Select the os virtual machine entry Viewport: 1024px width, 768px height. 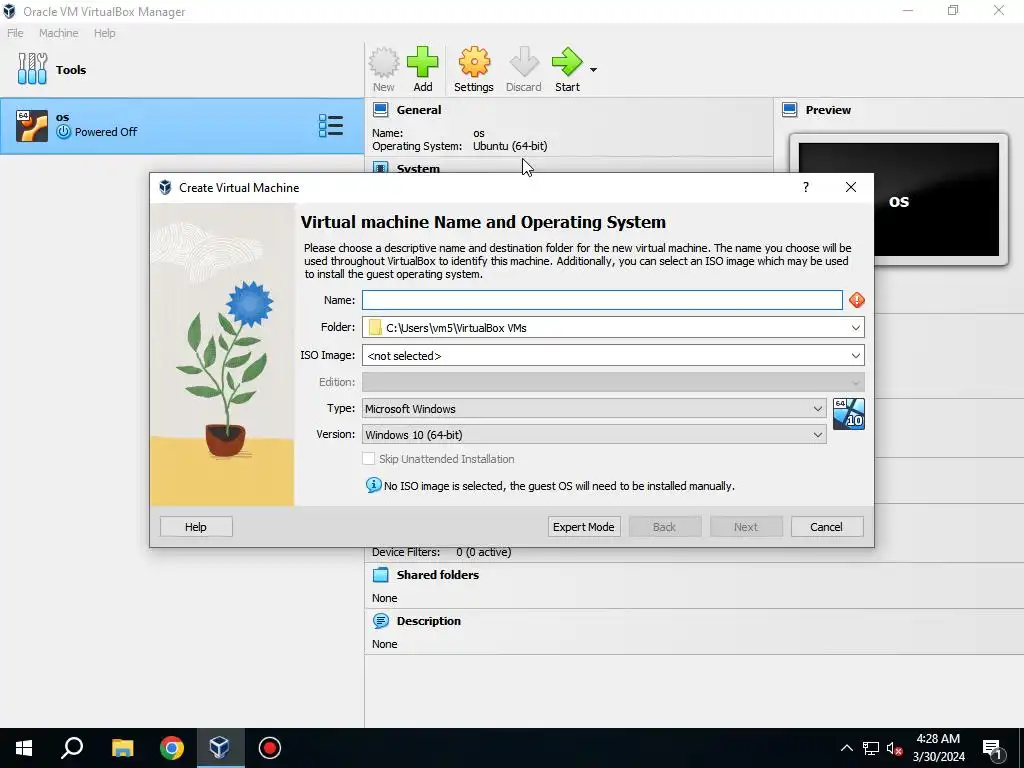click(182, 125)
